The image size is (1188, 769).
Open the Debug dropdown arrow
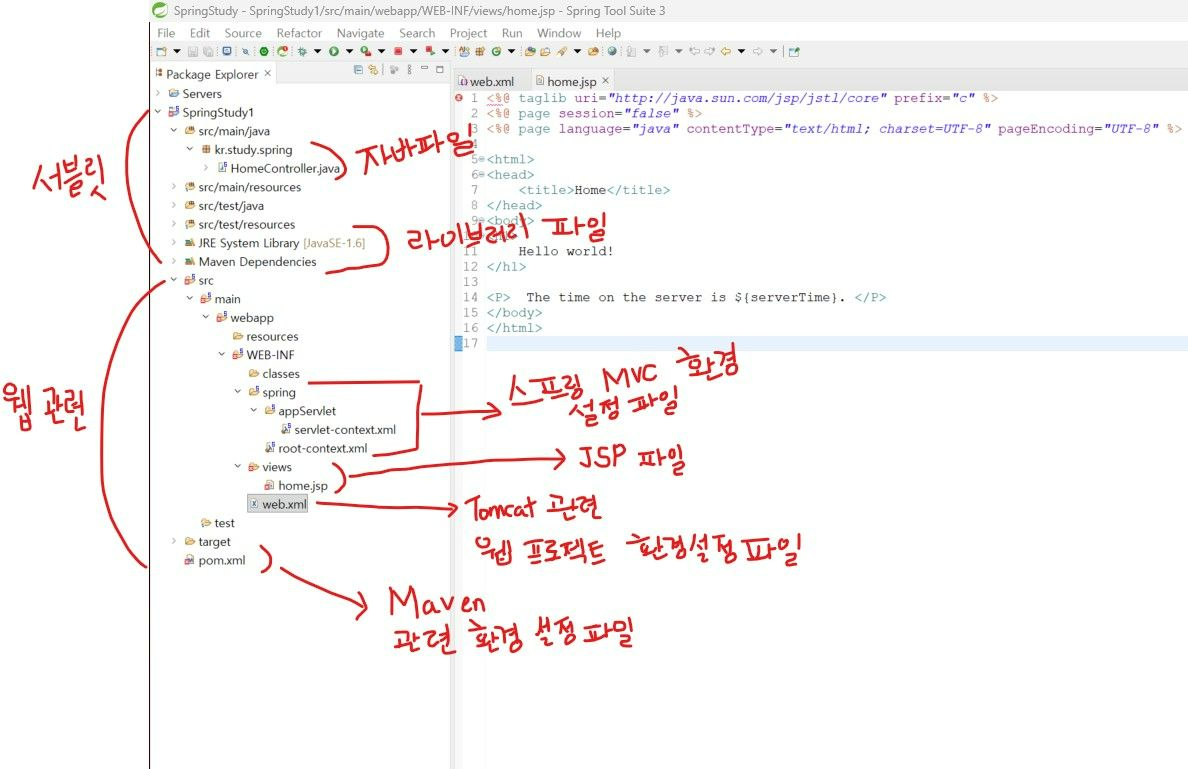(x=317, y=52)
